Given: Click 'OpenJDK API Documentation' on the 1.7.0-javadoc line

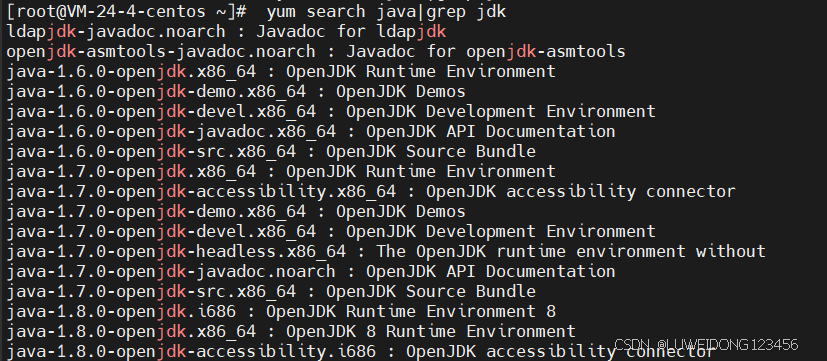Looking at the screenshot, I should [491, 272].
